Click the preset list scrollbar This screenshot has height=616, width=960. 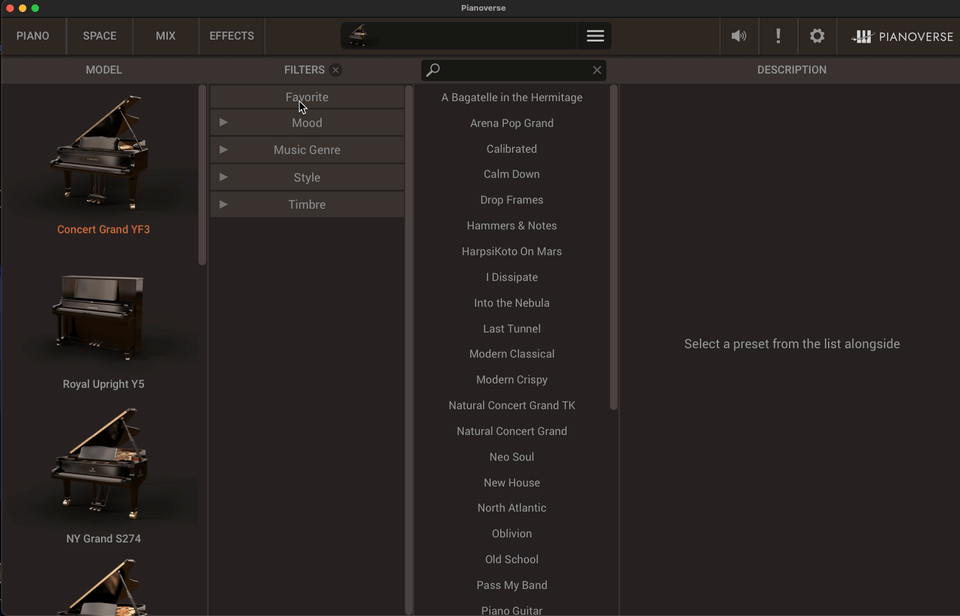click(614, 250)
